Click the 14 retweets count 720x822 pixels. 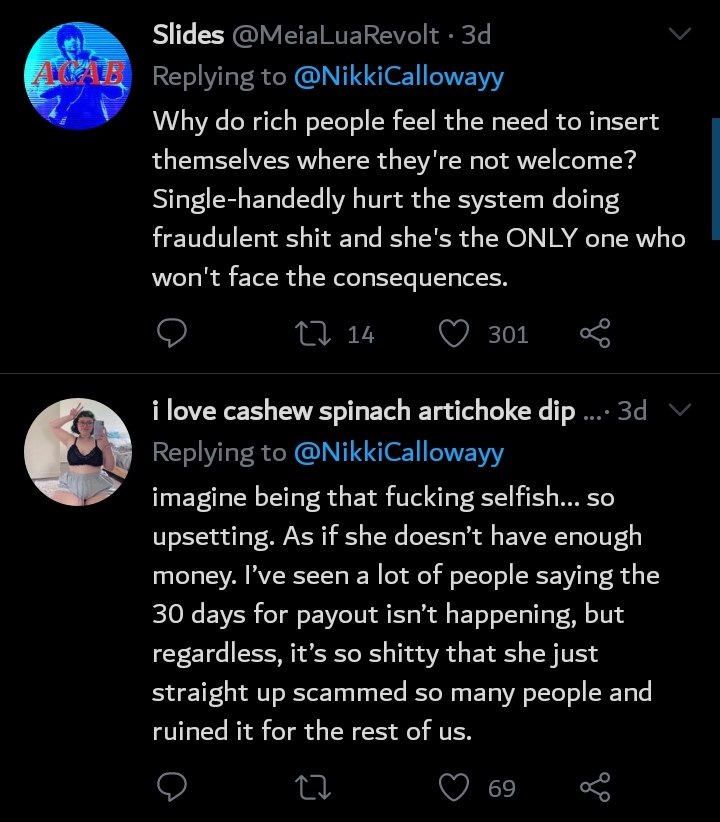click(x=360, y=334)
